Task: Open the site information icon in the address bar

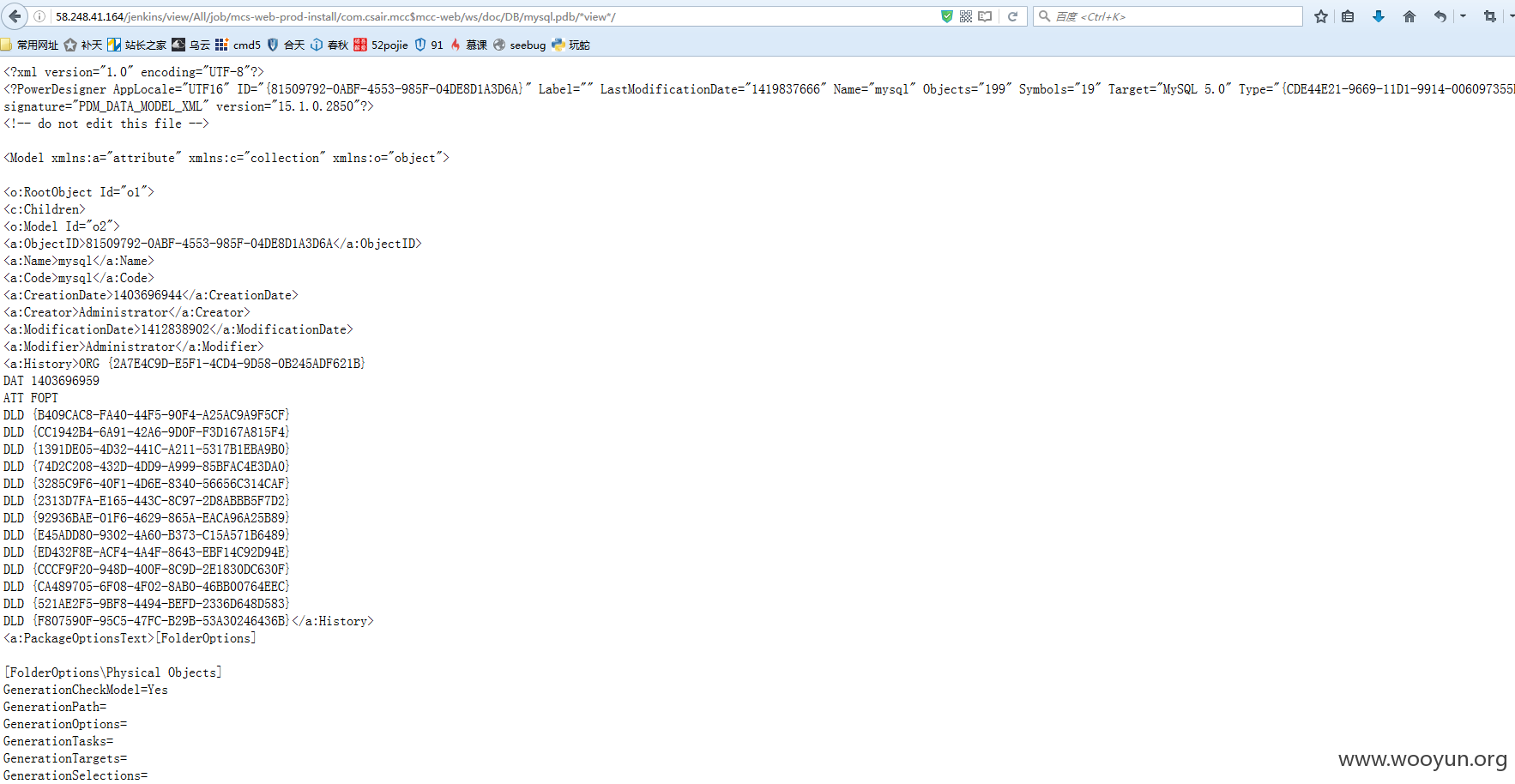Action: tap(39, 16)
